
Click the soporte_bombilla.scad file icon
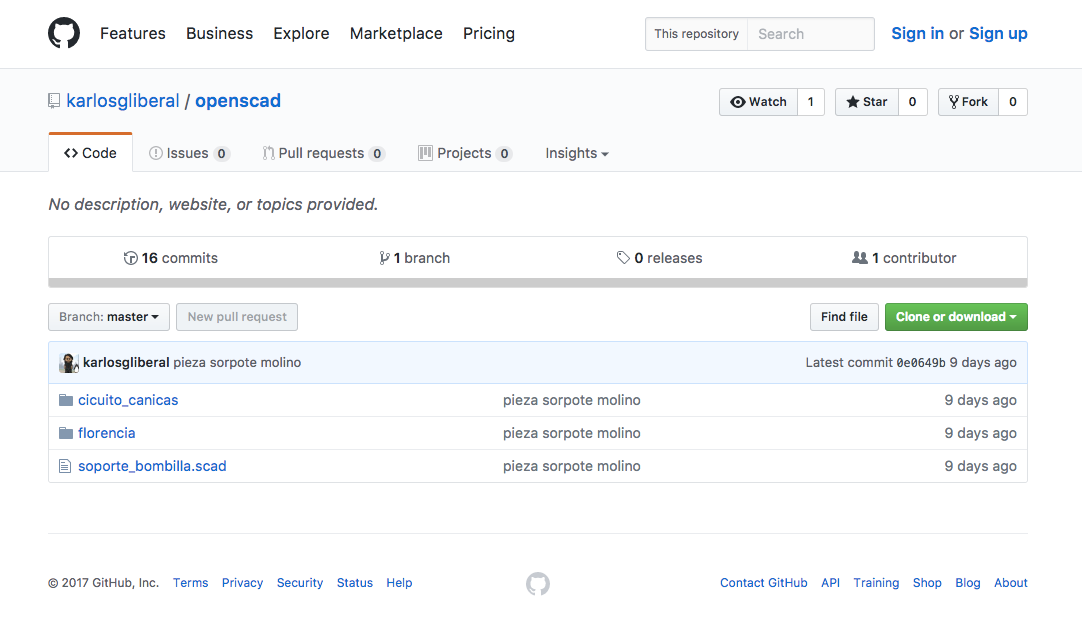(65, 466)
